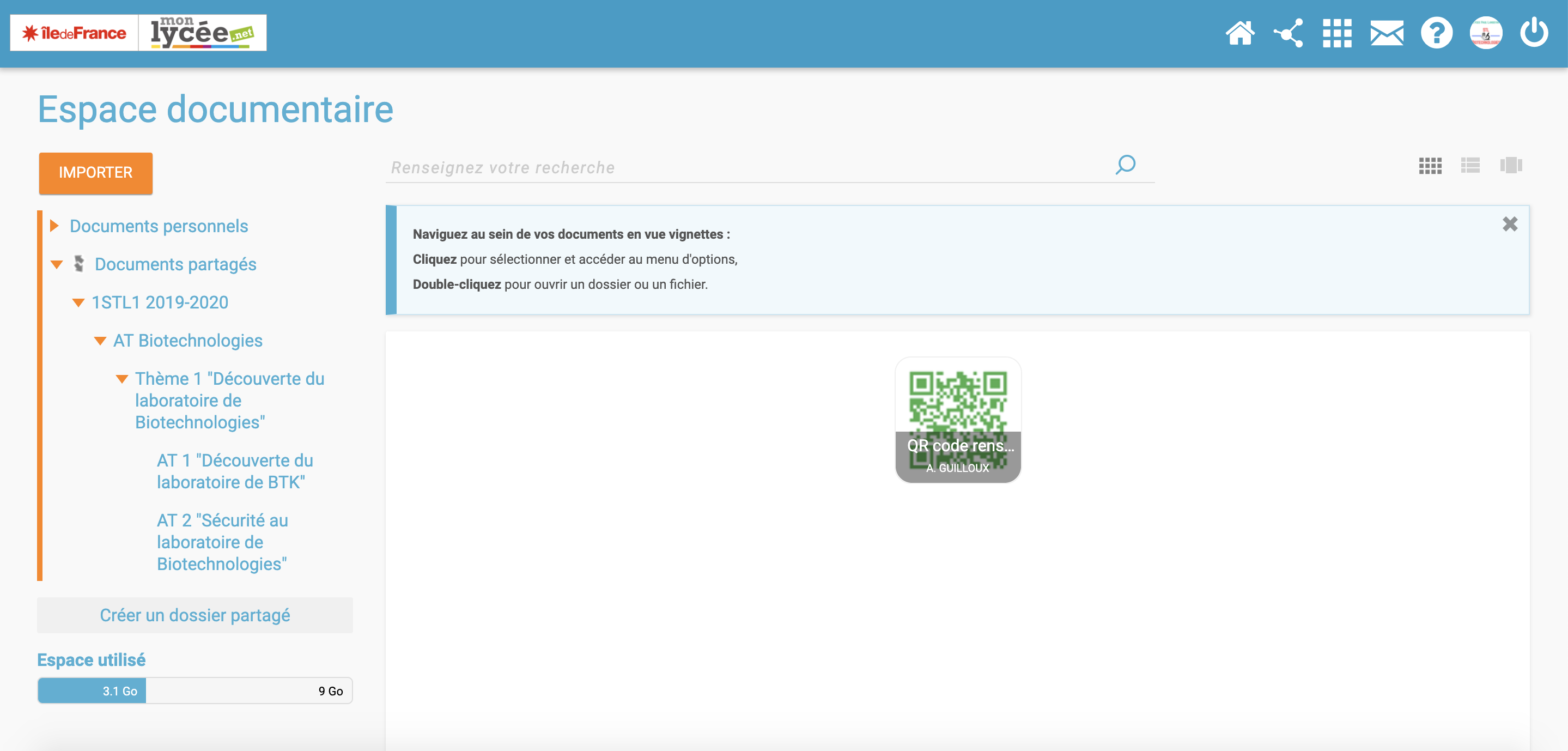The height and width of the screenshot is (751, 1568).
Task: Click the shared documents hands icon
Action: pyautogui.click(x=79, y=264)
